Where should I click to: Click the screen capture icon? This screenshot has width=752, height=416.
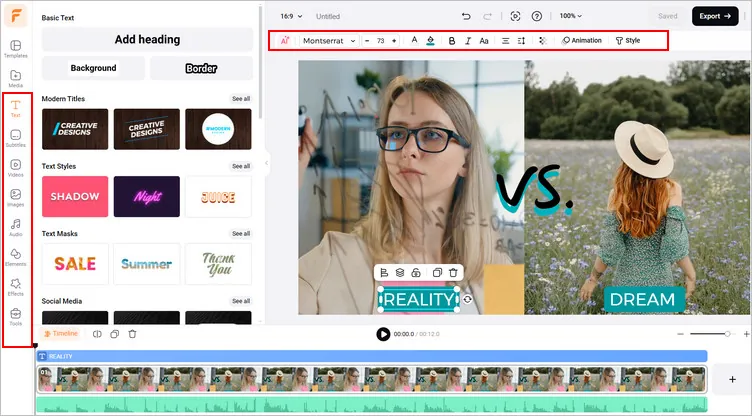pos(515,16)
